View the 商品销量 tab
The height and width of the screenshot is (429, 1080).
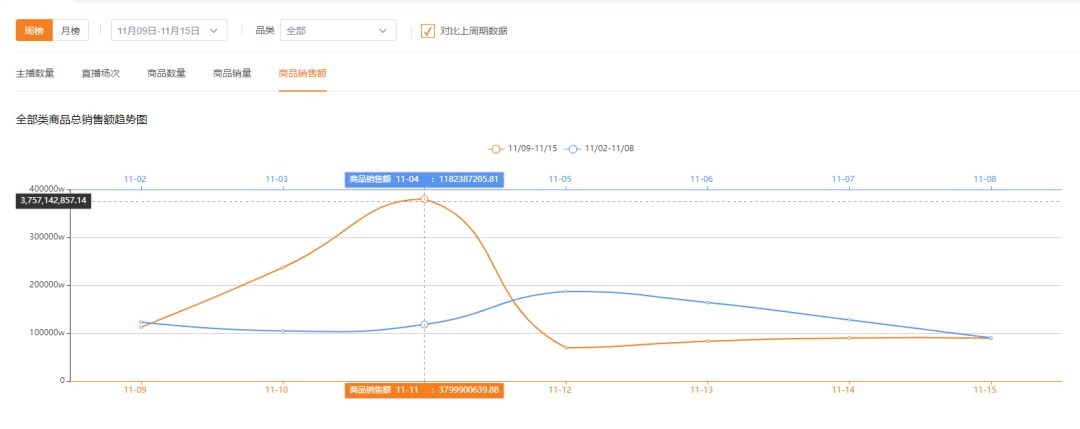tap(232, 73)
